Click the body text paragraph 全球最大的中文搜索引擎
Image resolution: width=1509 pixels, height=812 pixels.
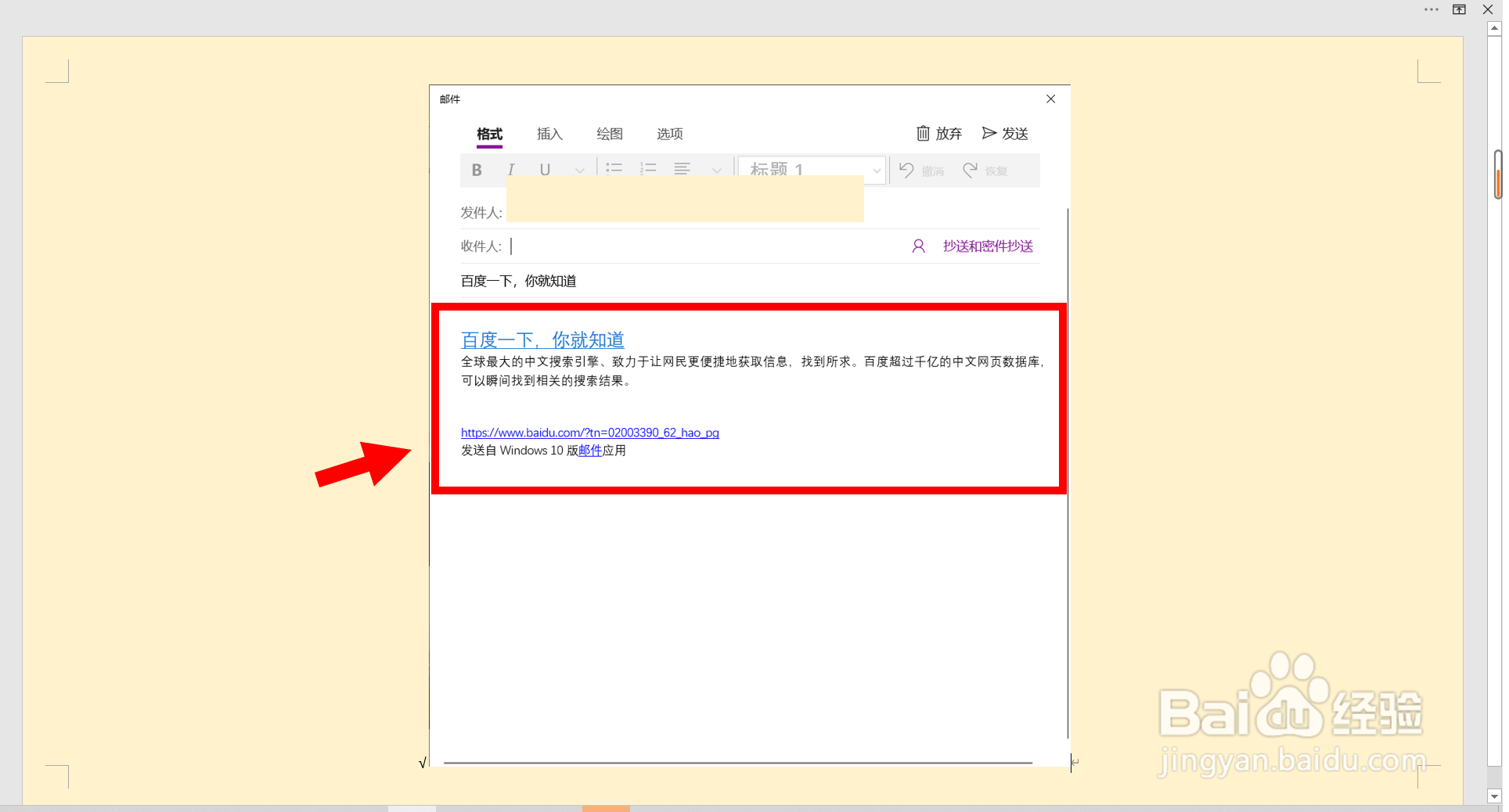[753, 372]
